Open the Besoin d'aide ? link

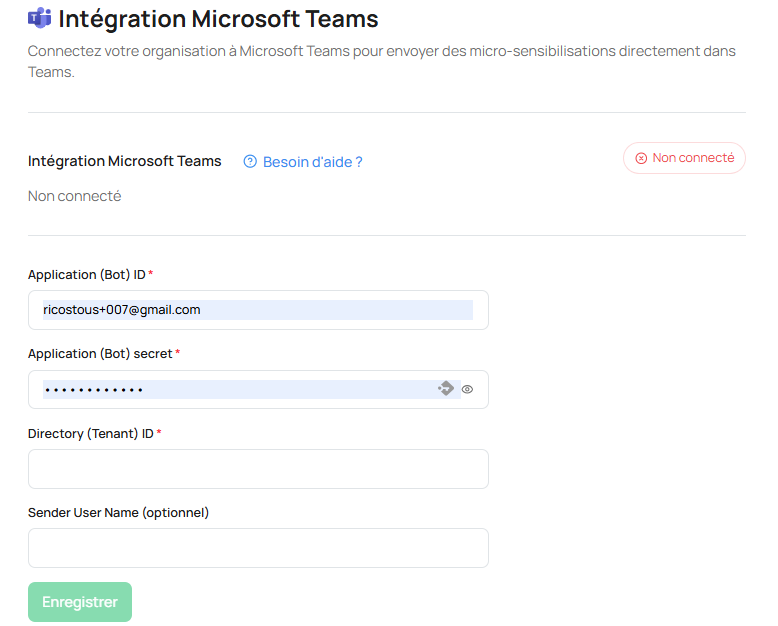313,162
